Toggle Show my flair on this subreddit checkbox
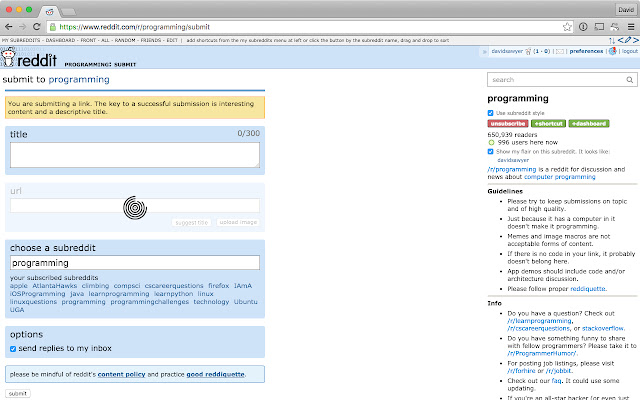The image size is (640, 400). click(491, 151)
